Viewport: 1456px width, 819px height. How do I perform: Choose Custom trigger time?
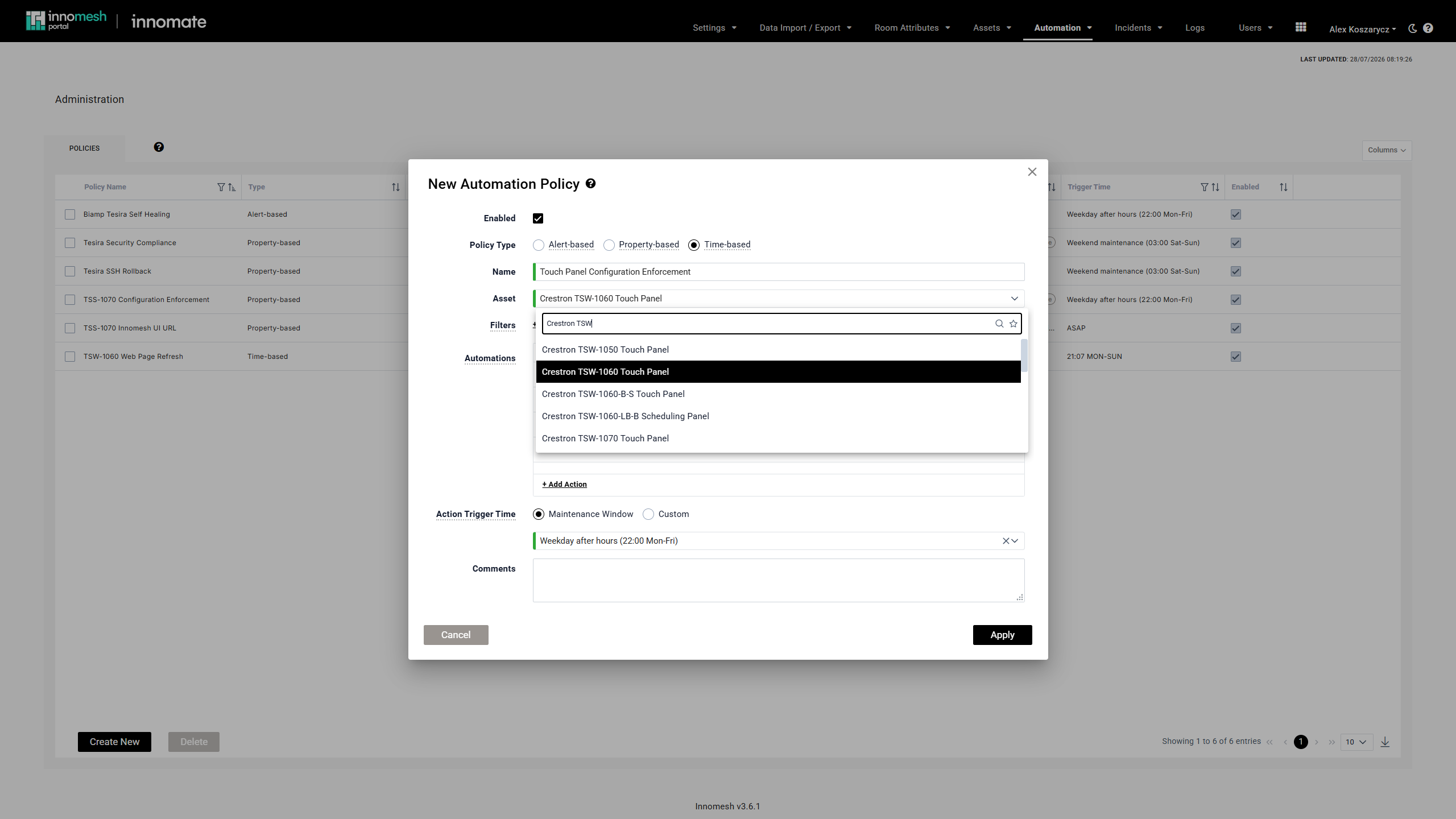tap(648, 514)
